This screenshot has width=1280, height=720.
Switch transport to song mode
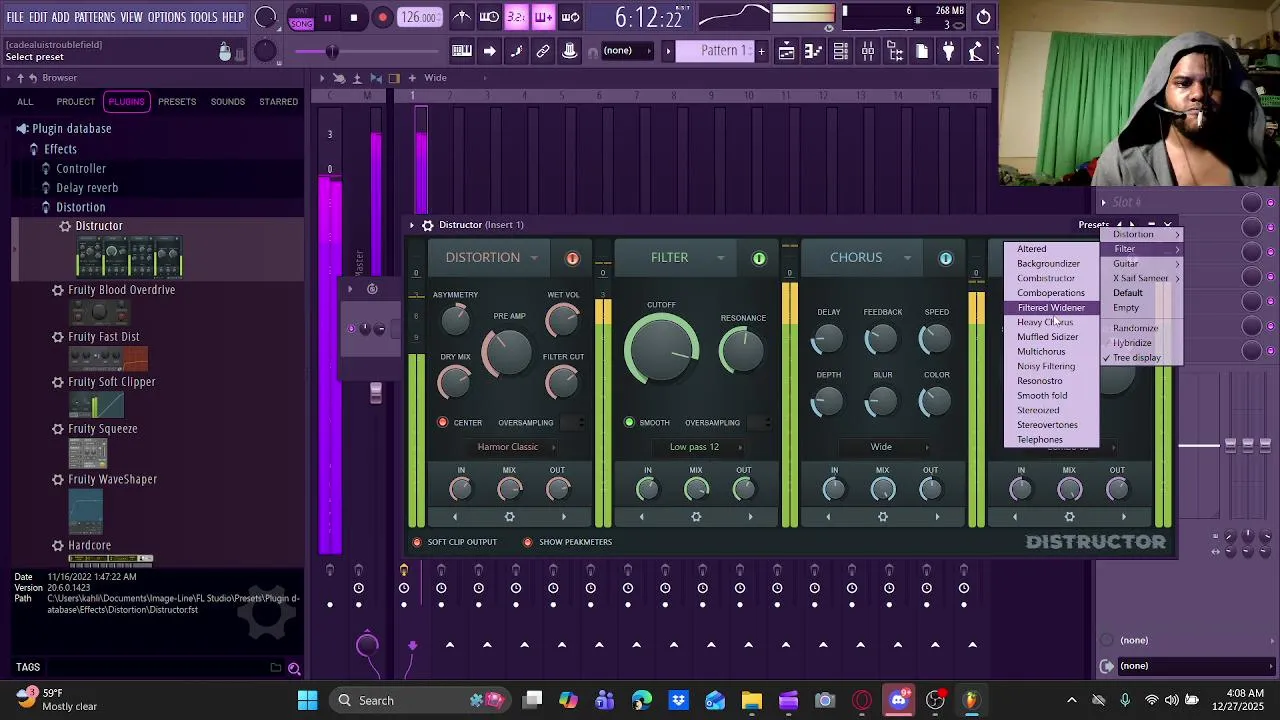pyautogui.click(x=301, y=23)
